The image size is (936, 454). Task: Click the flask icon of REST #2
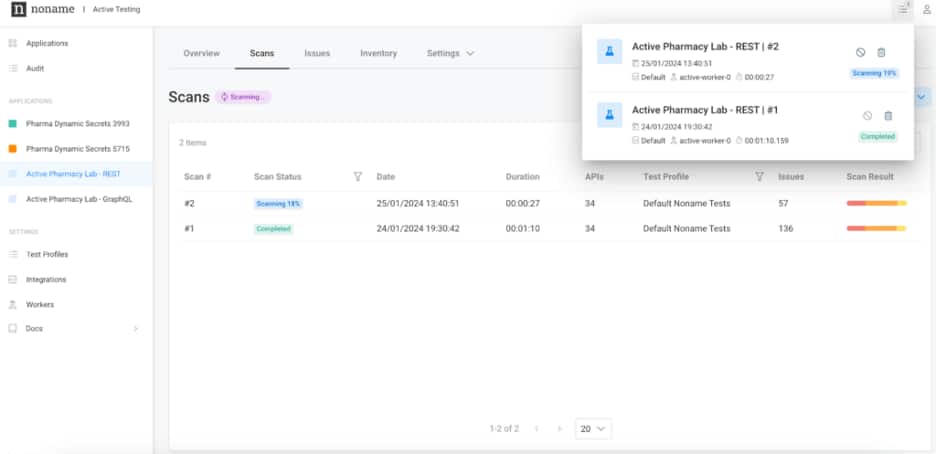click(x=610, y=52)
